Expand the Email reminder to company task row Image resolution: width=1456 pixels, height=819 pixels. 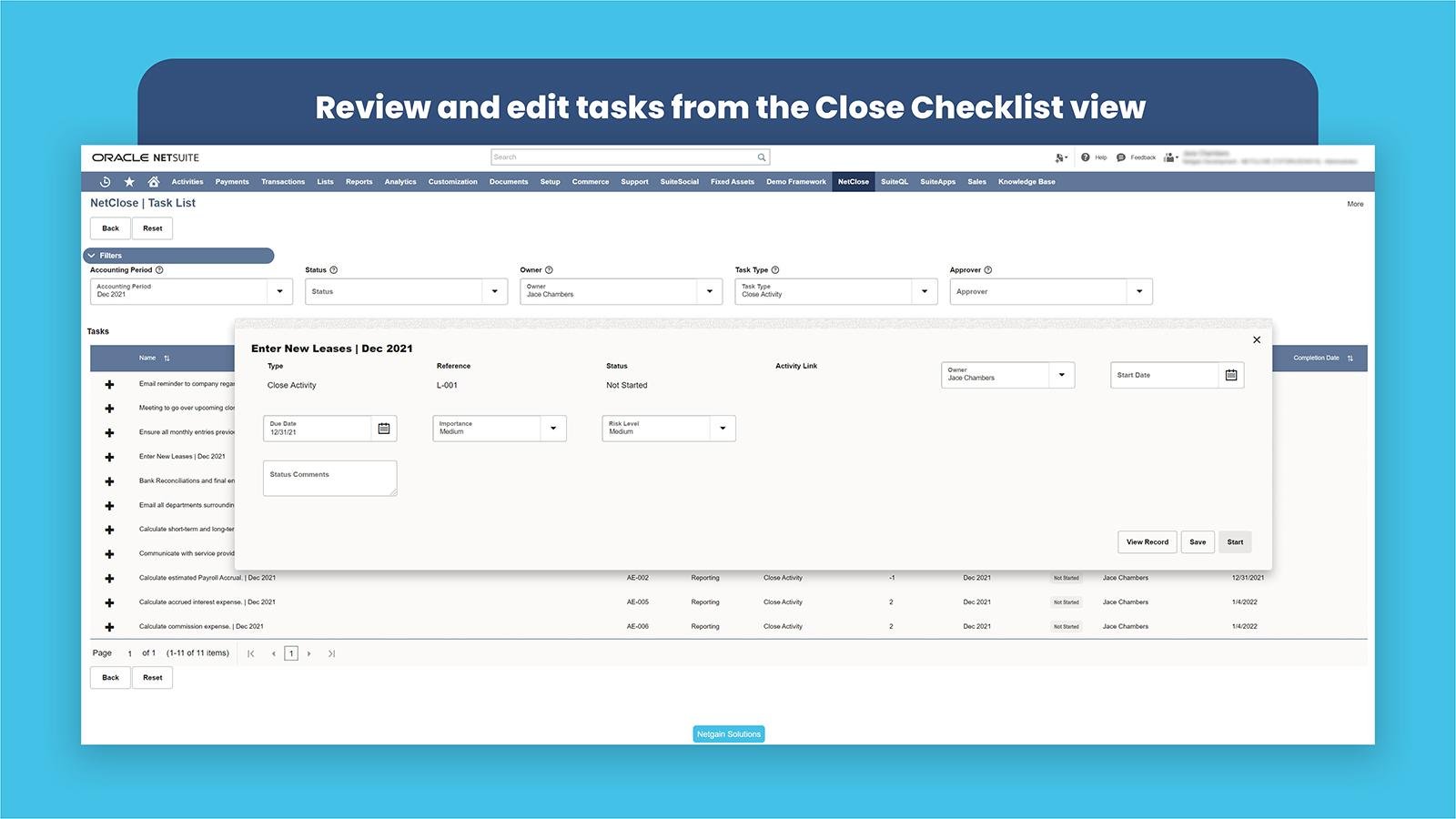(109, 385)
